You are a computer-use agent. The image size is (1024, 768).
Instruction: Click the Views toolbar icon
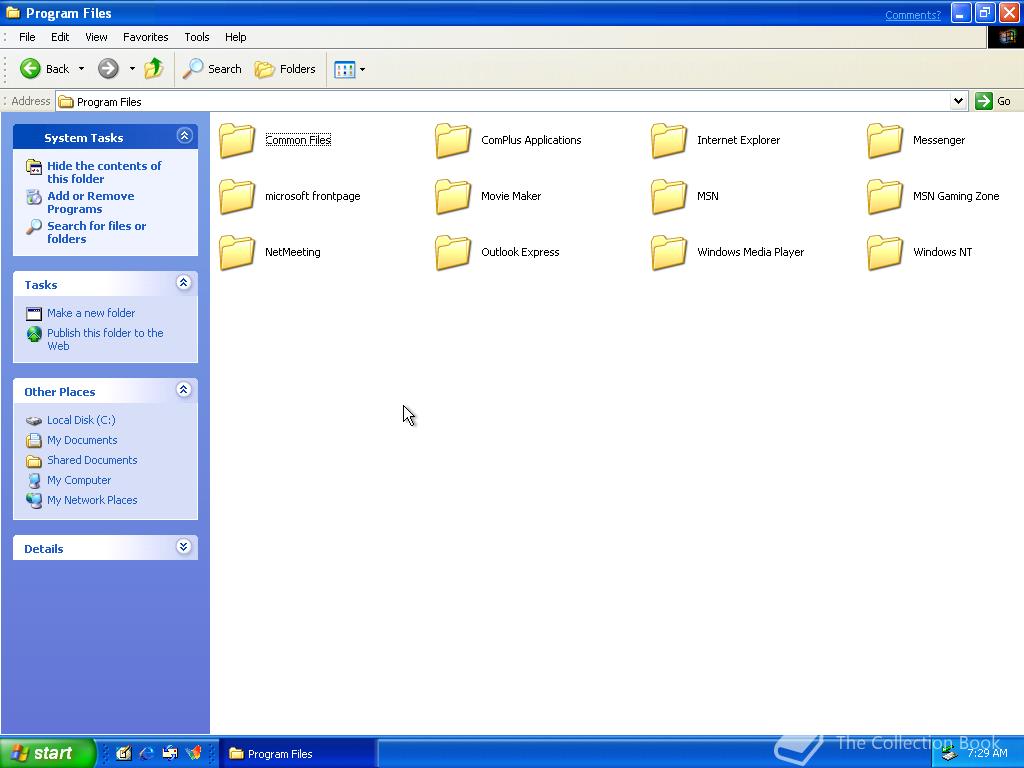pos(344,69)
